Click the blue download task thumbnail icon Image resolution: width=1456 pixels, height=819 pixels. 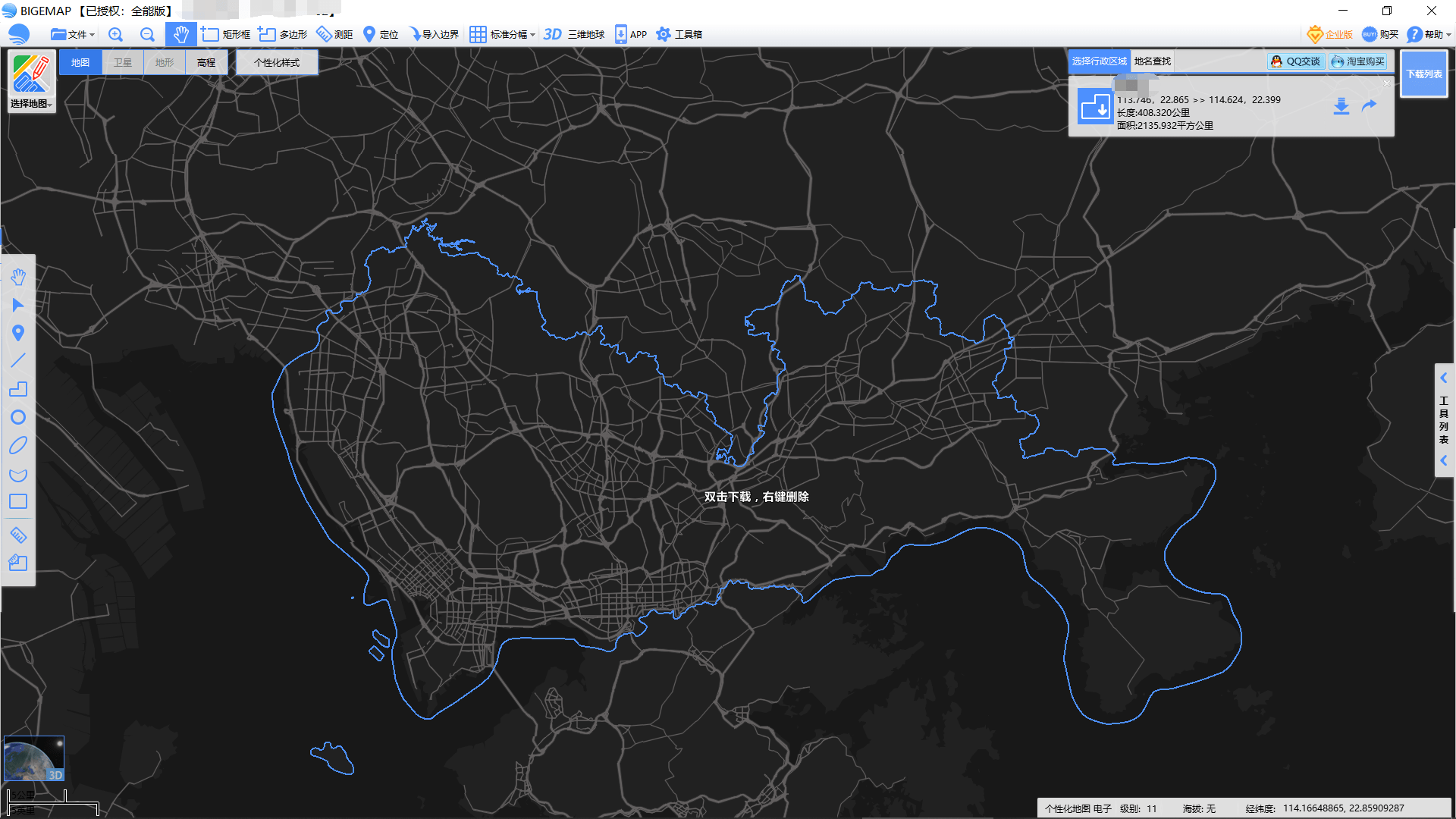click(x=1095, y=106)
